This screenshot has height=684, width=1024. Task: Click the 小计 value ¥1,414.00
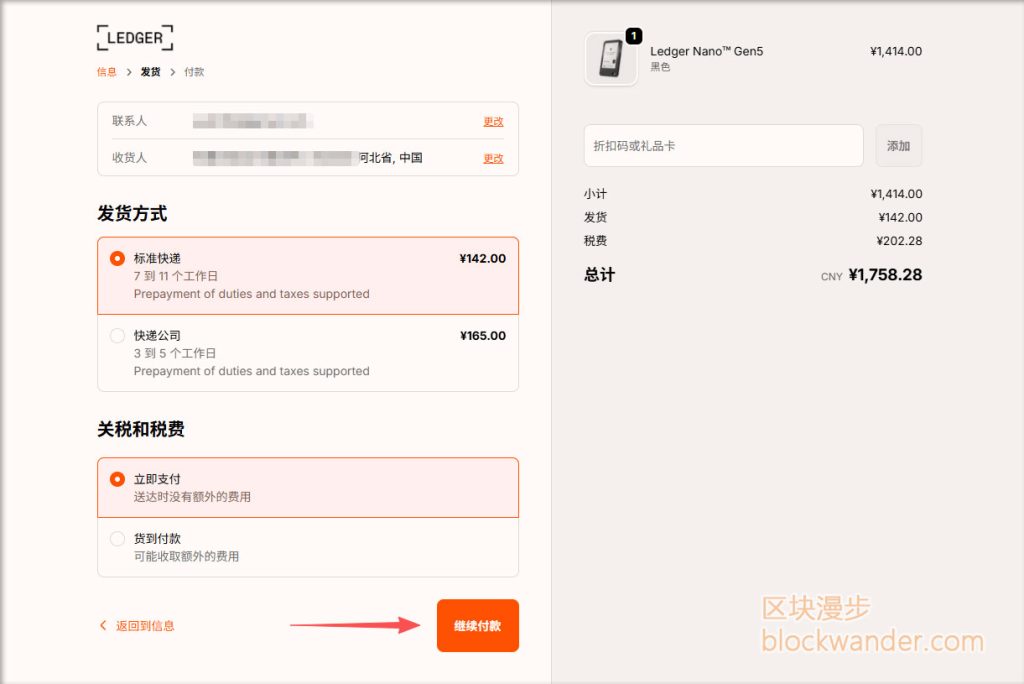pos(896,194)
